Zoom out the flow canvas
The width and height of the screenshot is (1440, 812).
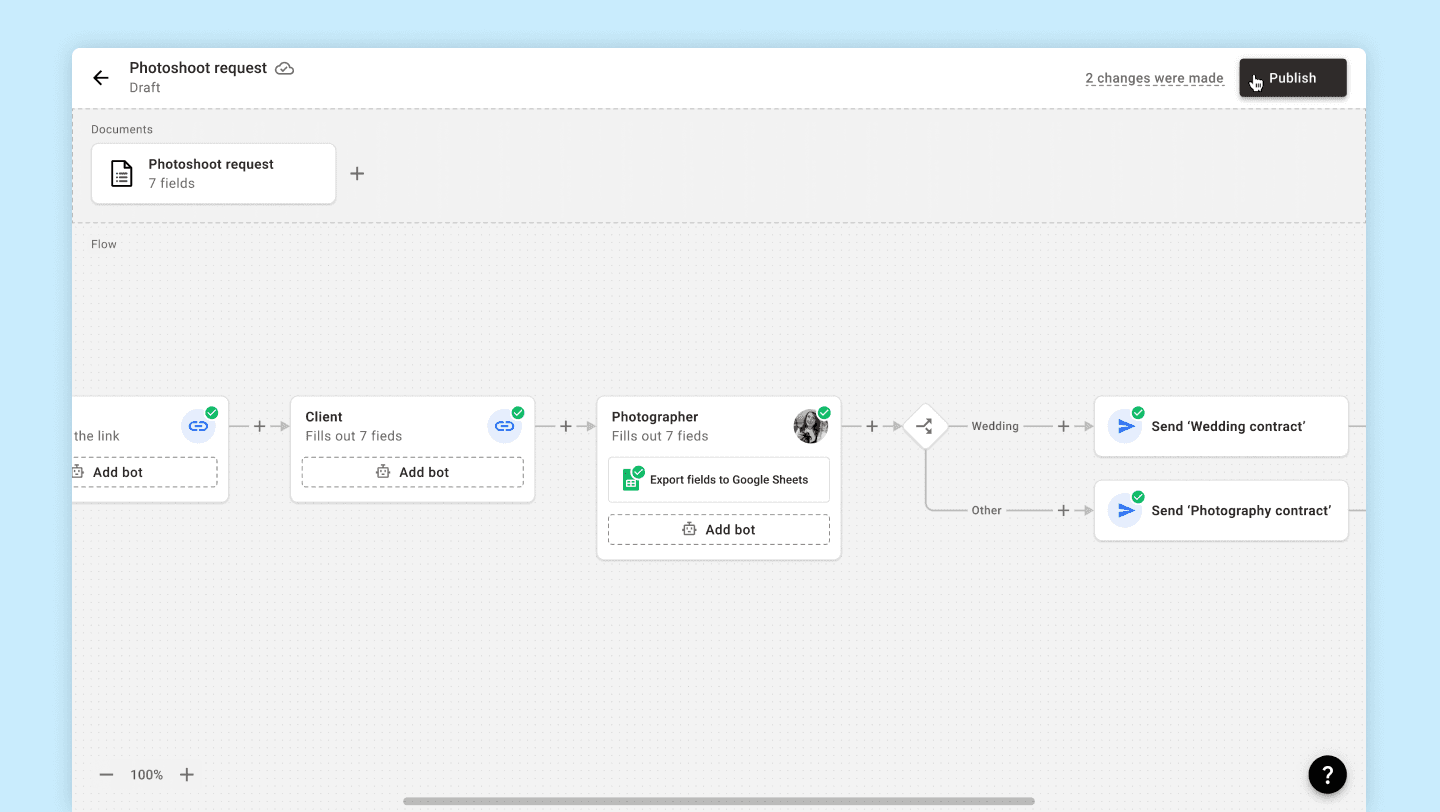[x=107, y=775]
